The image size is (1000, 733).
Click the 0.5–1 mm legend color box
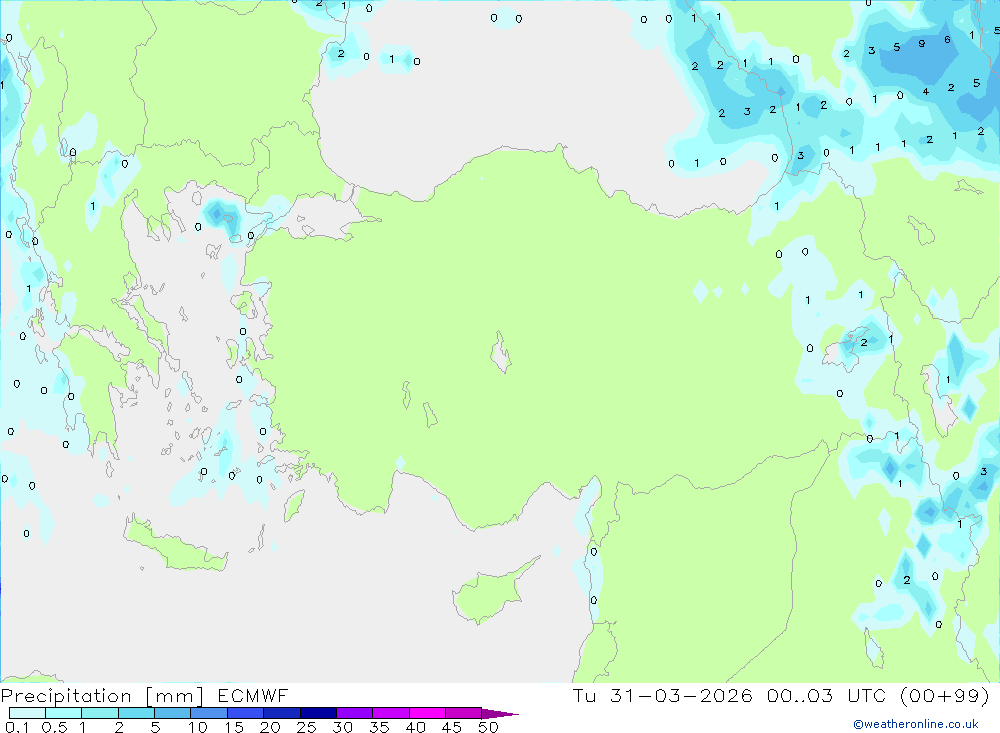point(64,713)
